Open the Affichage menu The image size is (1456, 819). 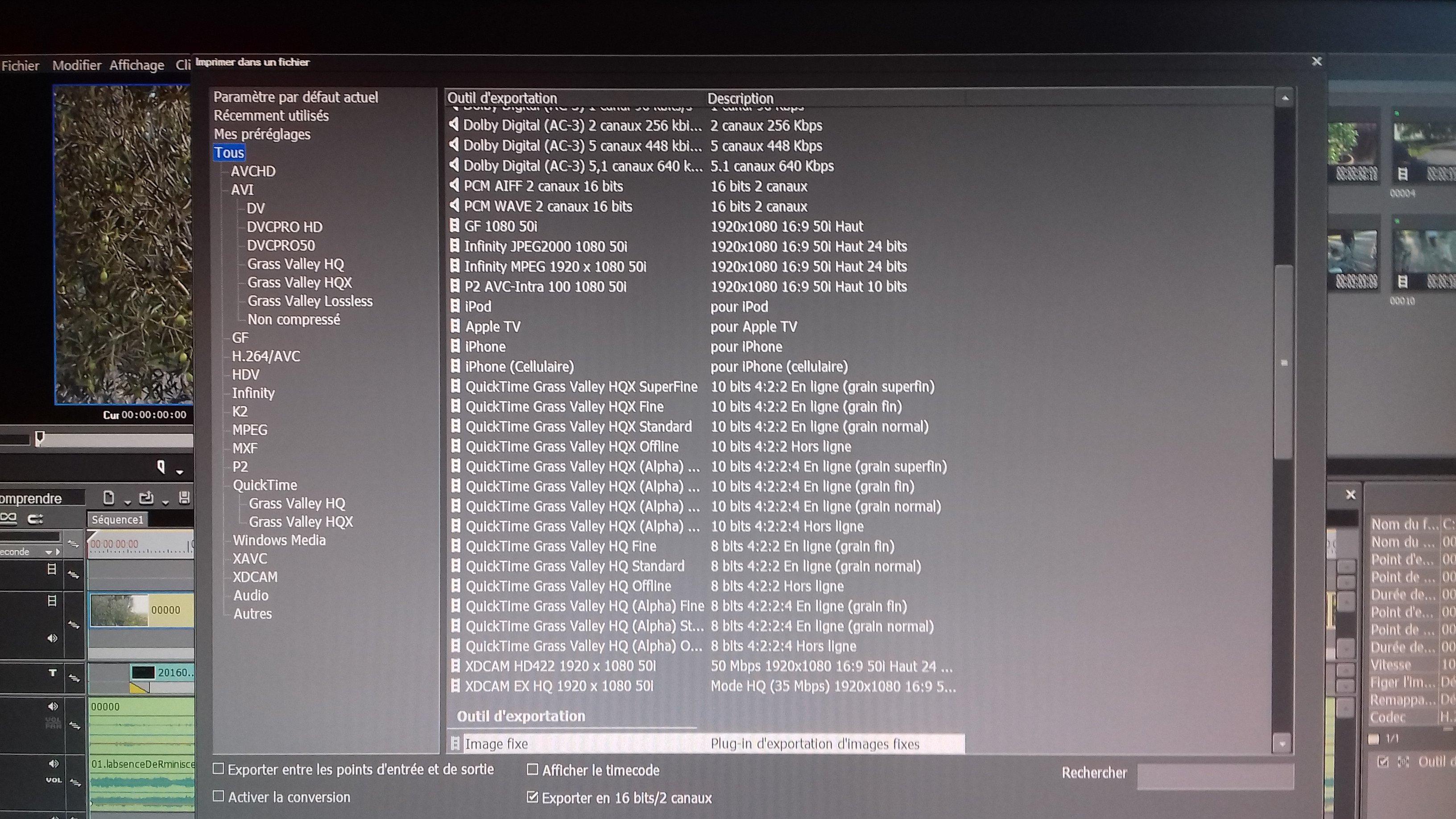(137, 66)
